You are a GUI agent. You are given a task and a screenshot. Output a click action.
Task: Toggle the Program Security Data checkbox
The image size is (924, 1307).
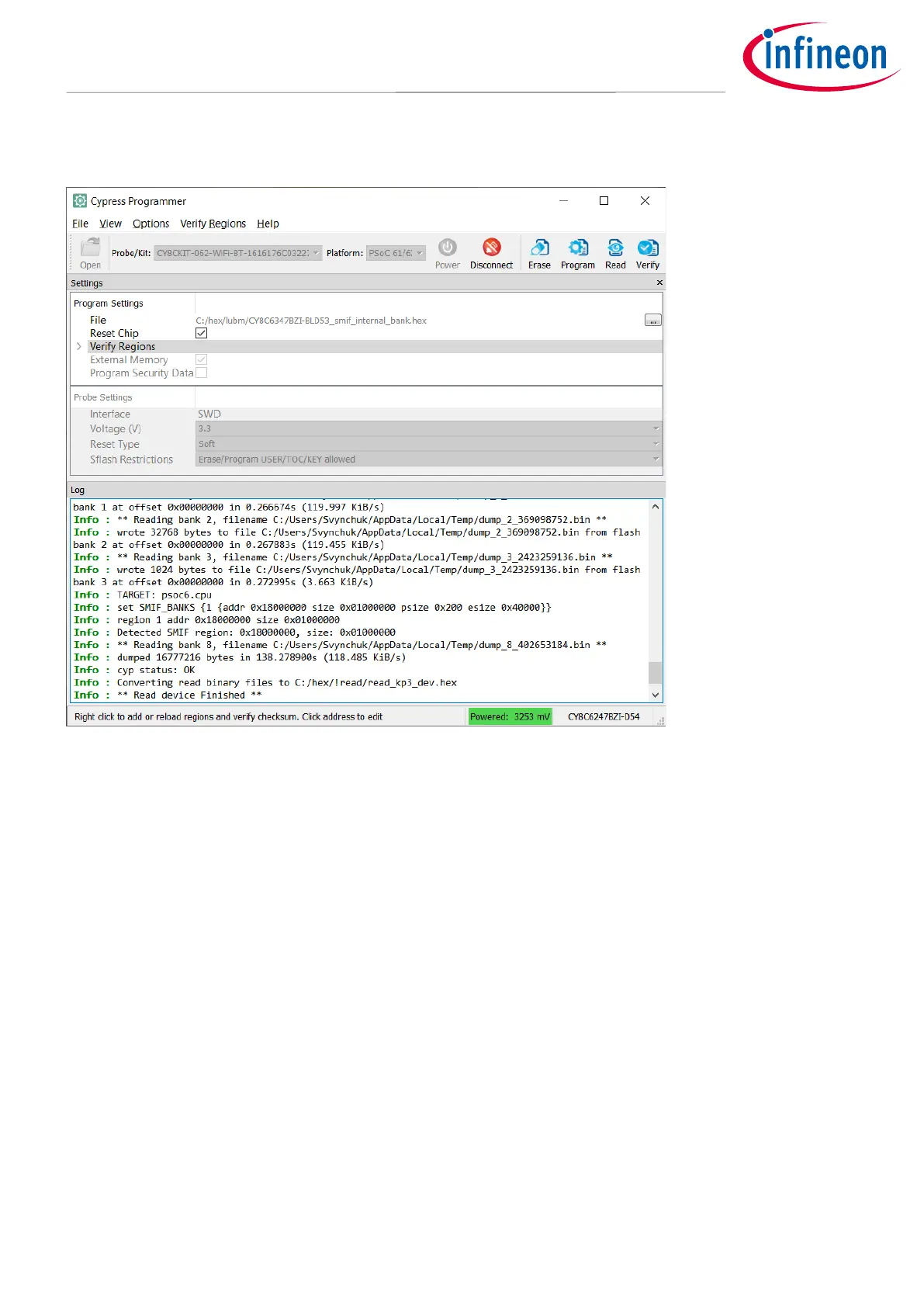(x=201, y=373)
